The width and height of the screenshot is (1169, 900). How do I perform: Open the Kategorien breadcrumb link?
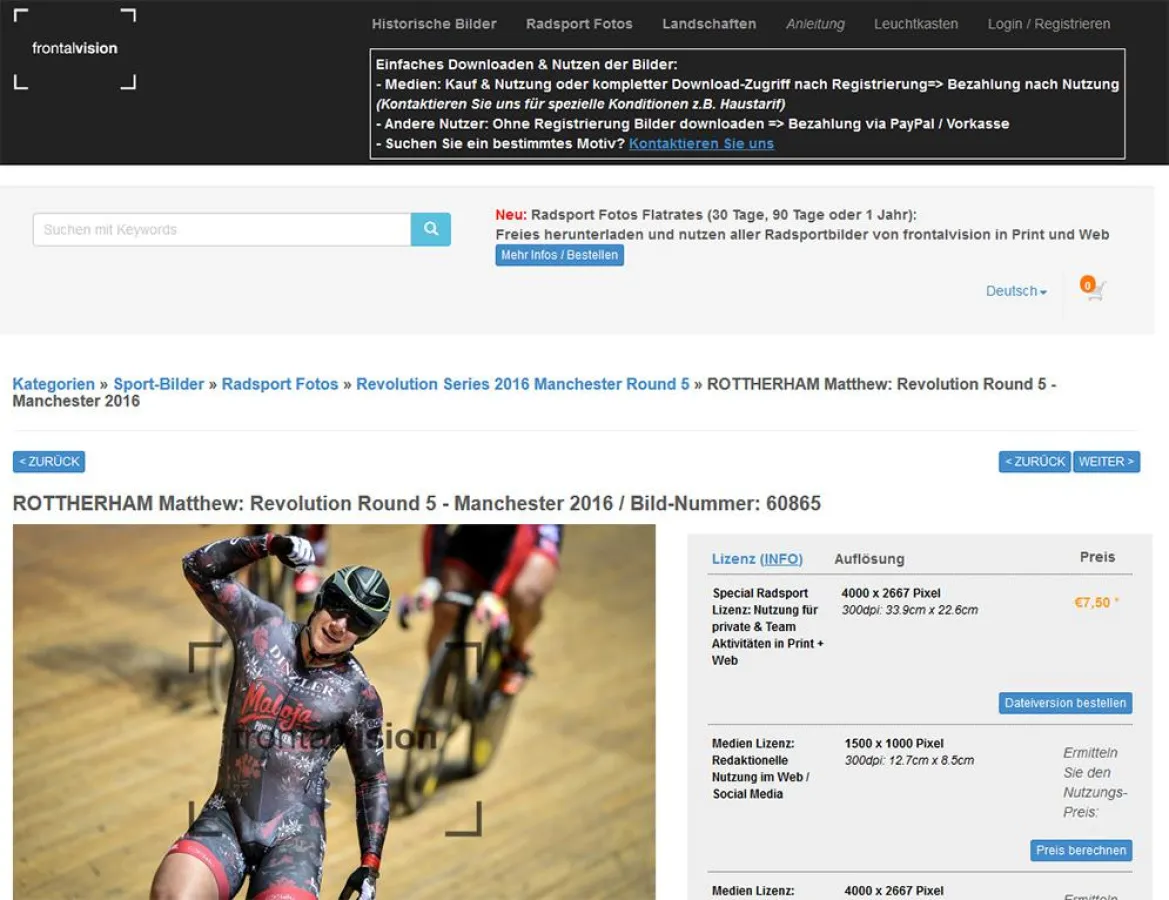coord(53,383)
